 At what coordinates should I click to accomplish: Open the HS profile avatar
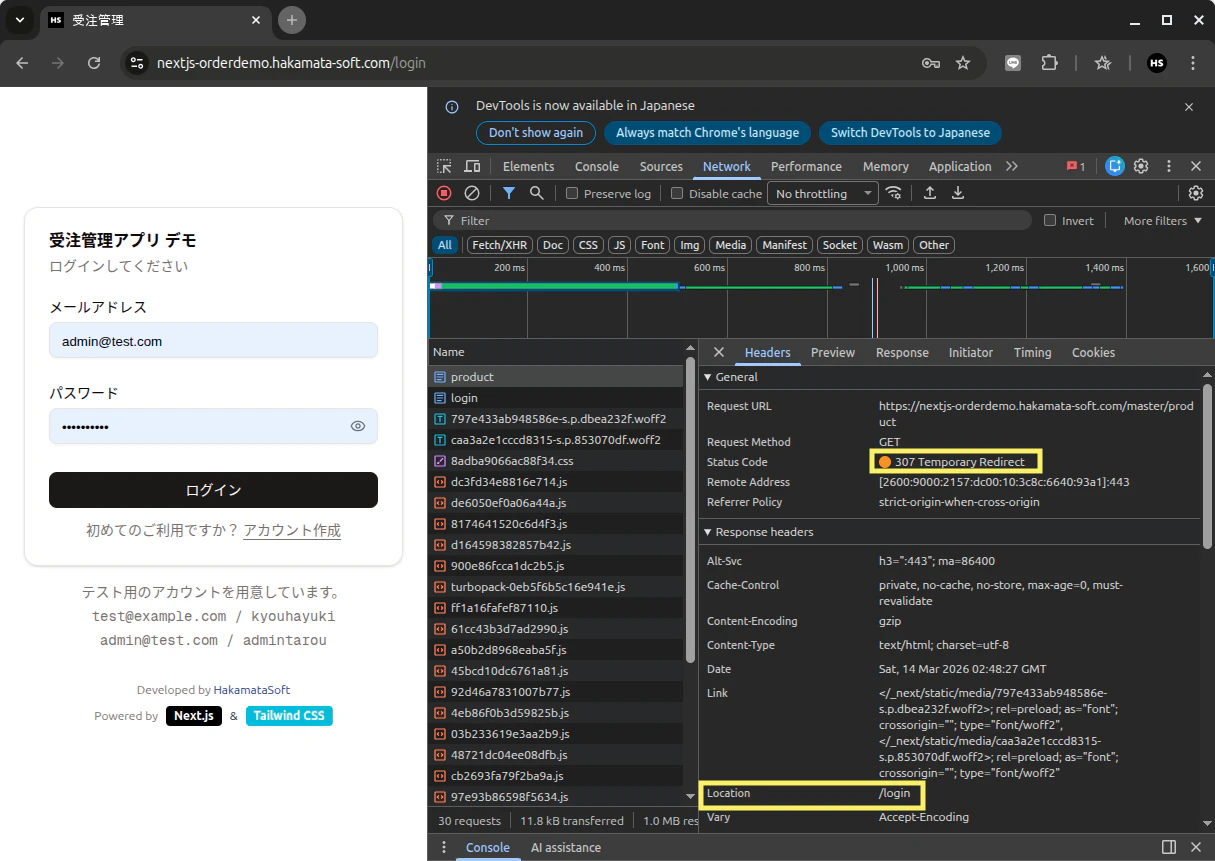click(1157, 62)
